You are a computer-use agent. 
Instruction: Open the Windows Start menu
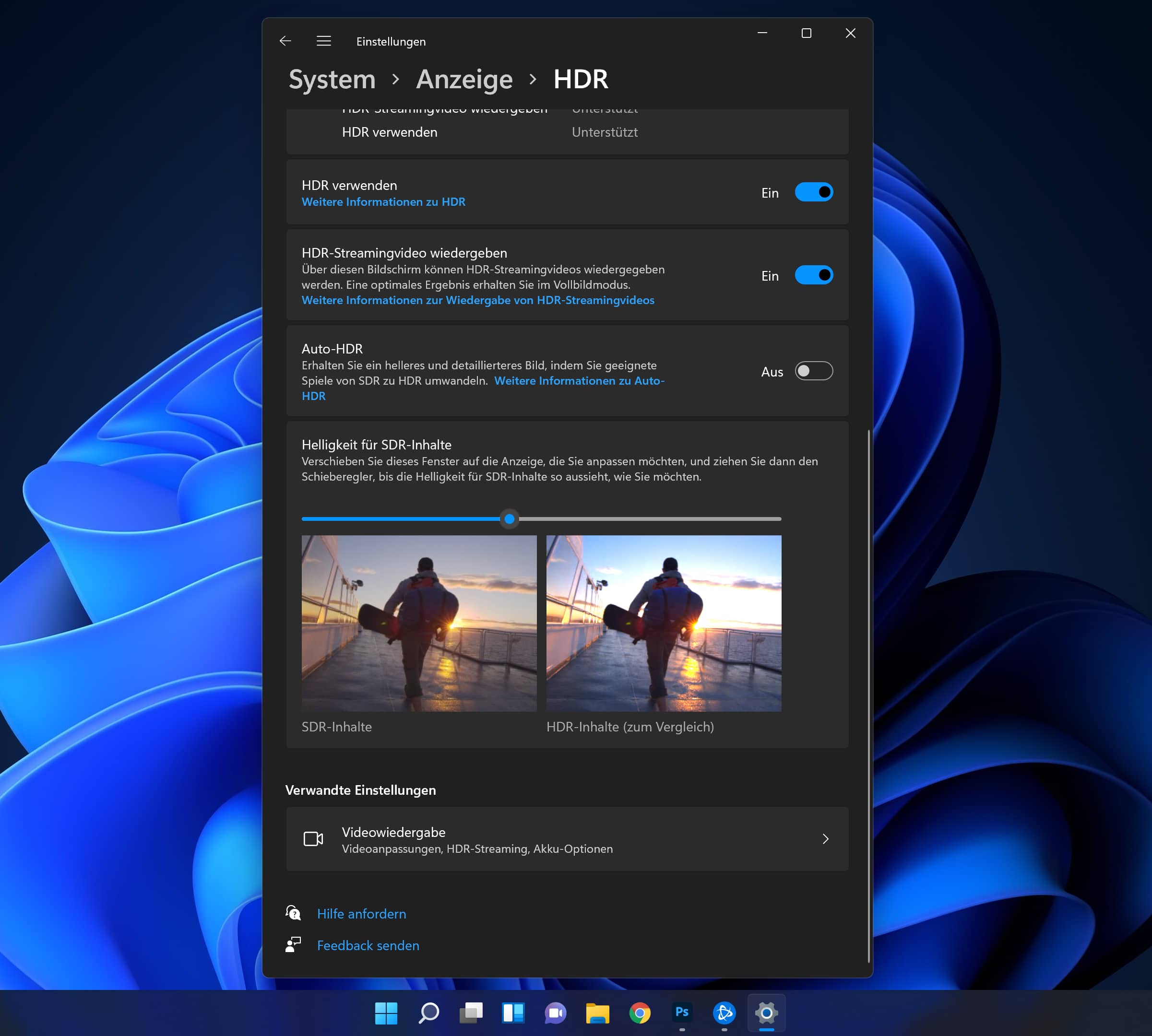pos(386,1012)
